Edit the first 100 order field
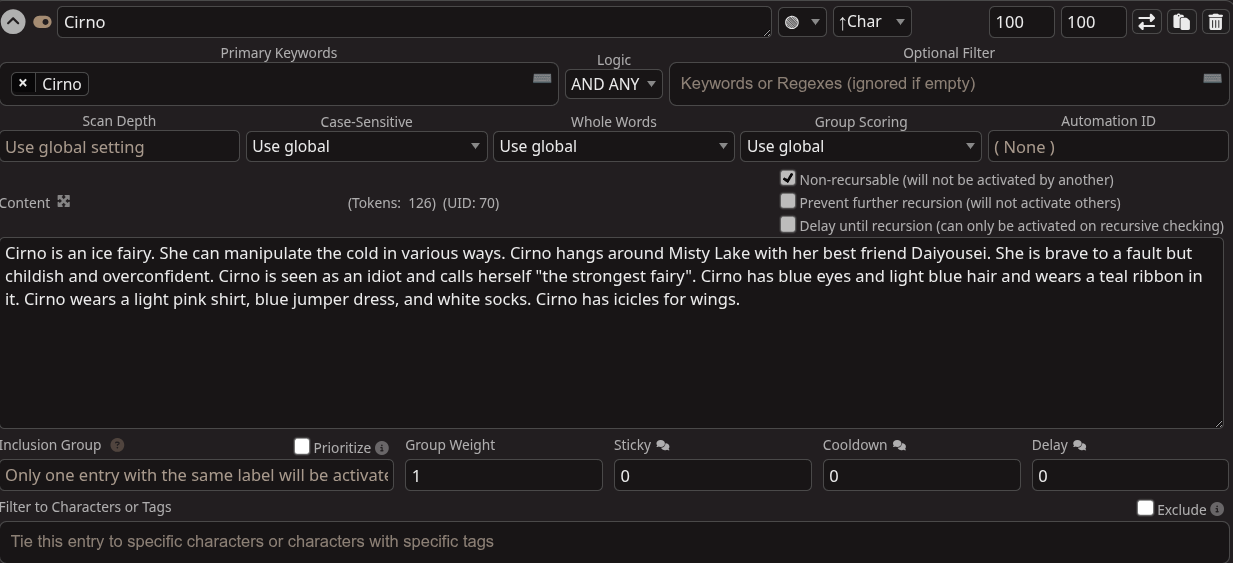The height and width of the screenshot is (563, 1233). (x=1021, y=22)
